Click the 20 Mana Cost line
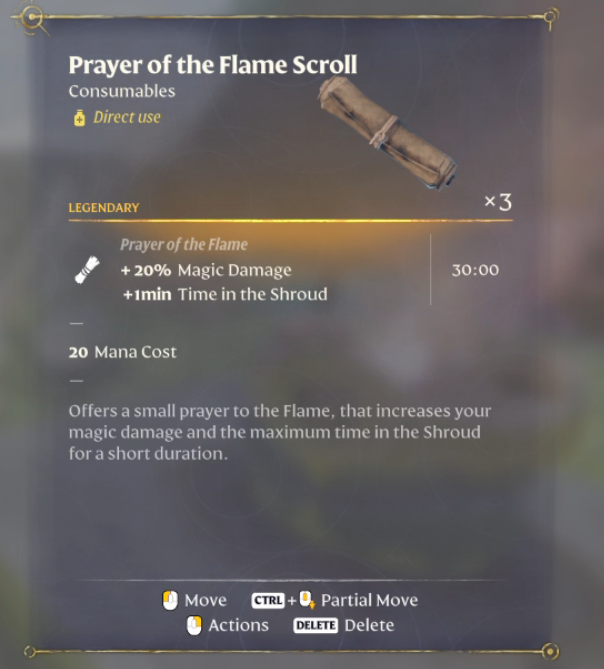Screen dimensions: 604x669 (122, 352)
